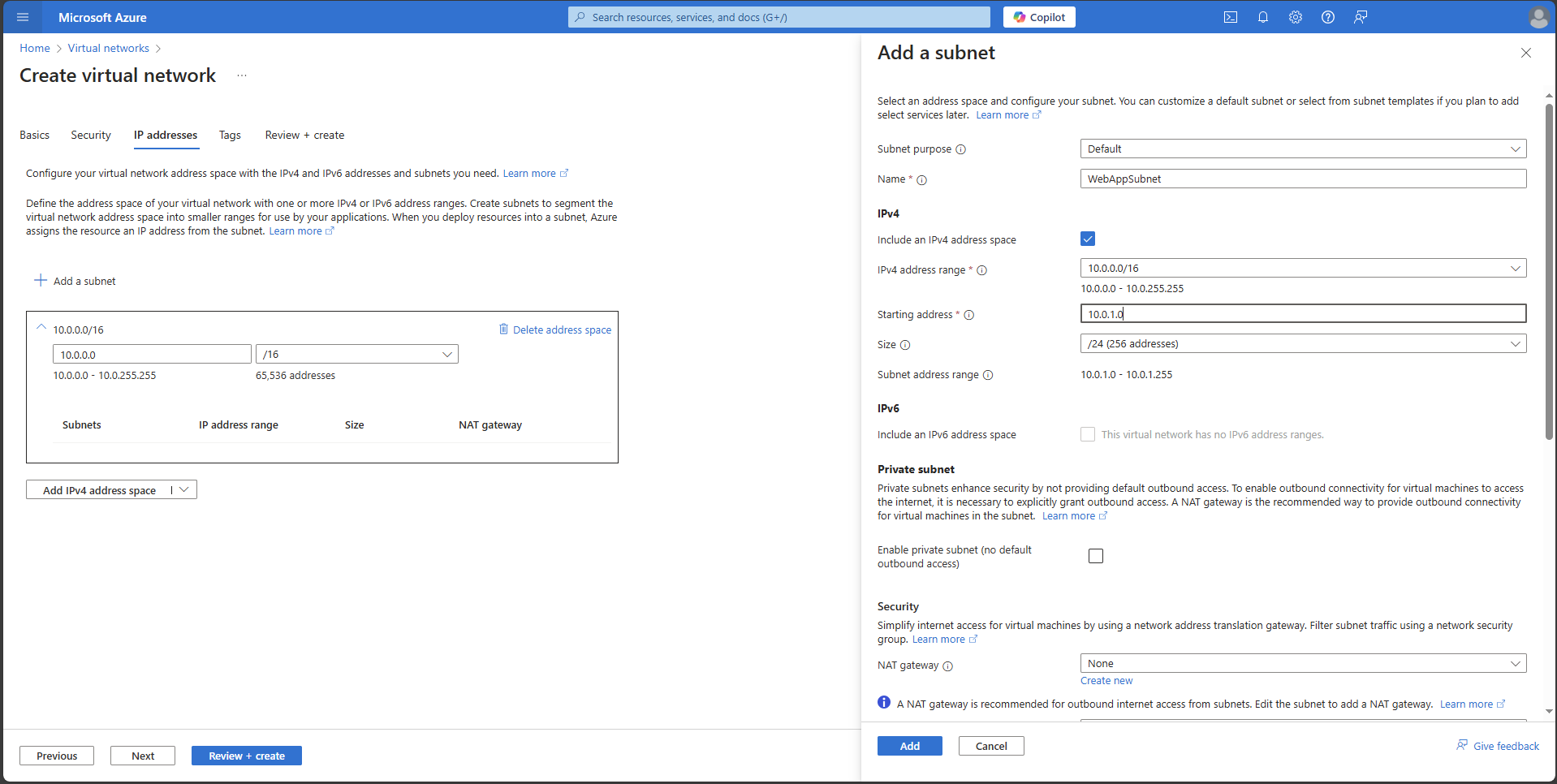Open the Subnet purpose dropdown
Viewport: 1557px width, 784px height.
pos(1303,149)
